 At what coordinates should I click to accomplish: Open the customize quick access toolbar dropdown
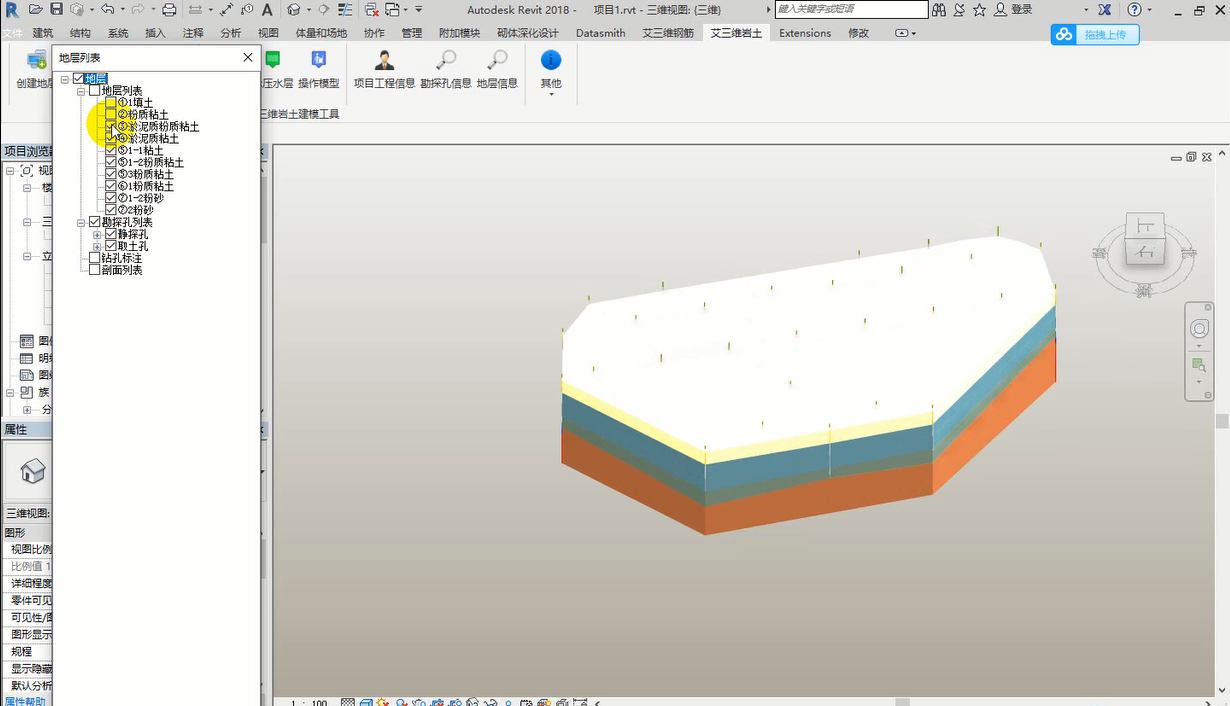pos(418,9)
